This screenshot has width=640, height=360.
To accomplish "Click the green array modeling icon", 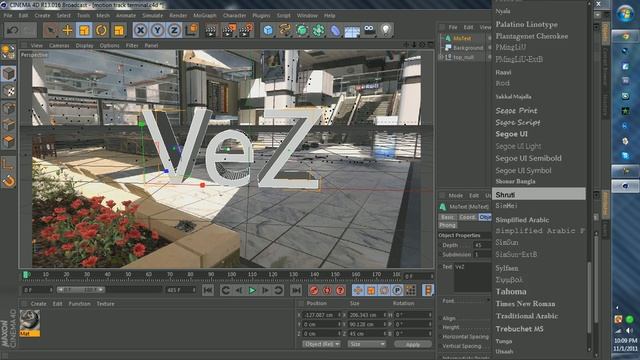I will coord(318,30).
